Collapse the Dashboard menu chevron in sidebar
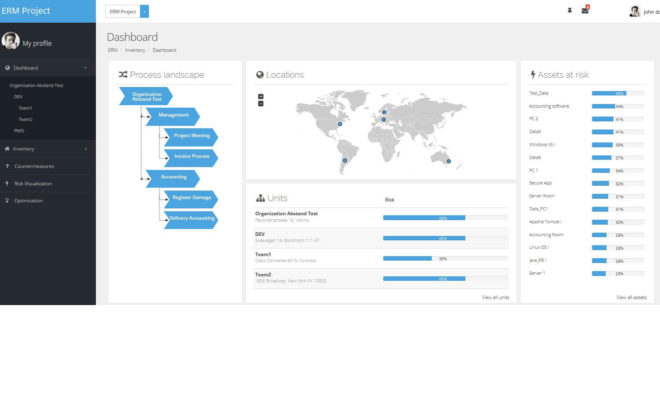The height and width of the screenshot is (420, 660). [85, 68]
